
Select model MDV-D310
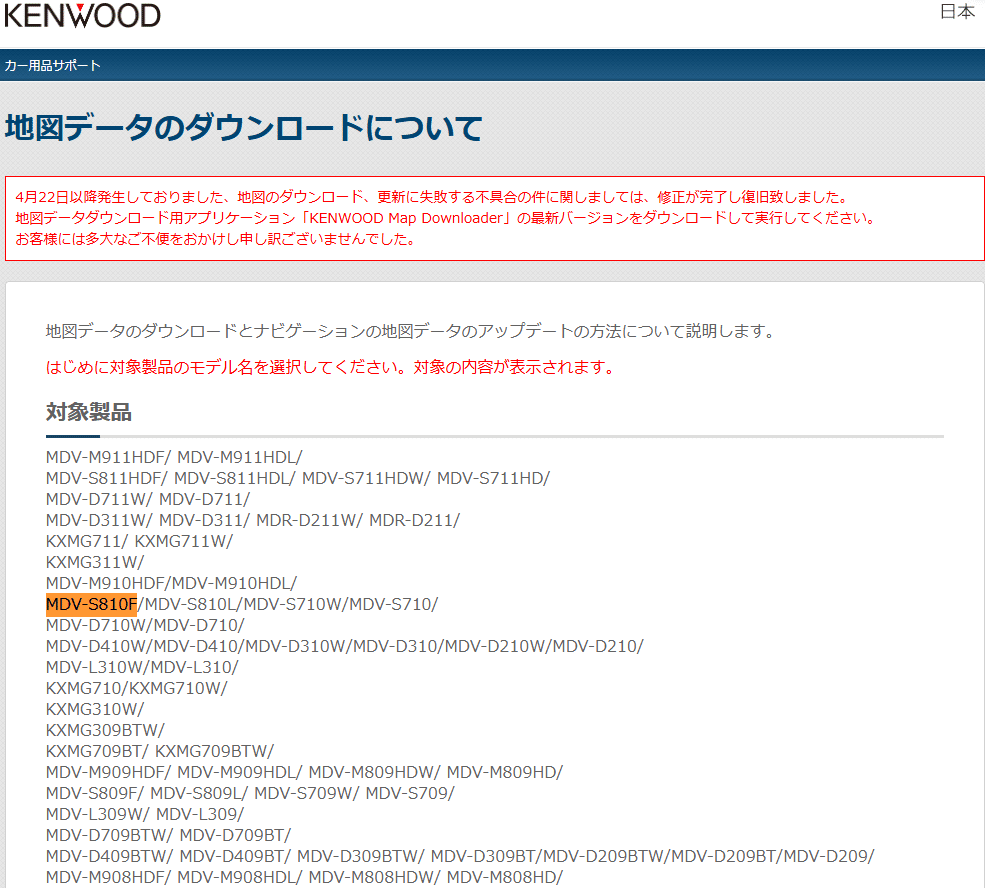point(396,646)
